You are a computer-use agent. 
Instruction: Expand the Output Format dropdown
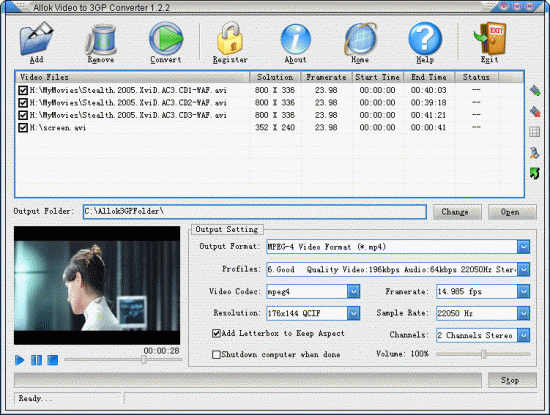[x=523, y=247]
